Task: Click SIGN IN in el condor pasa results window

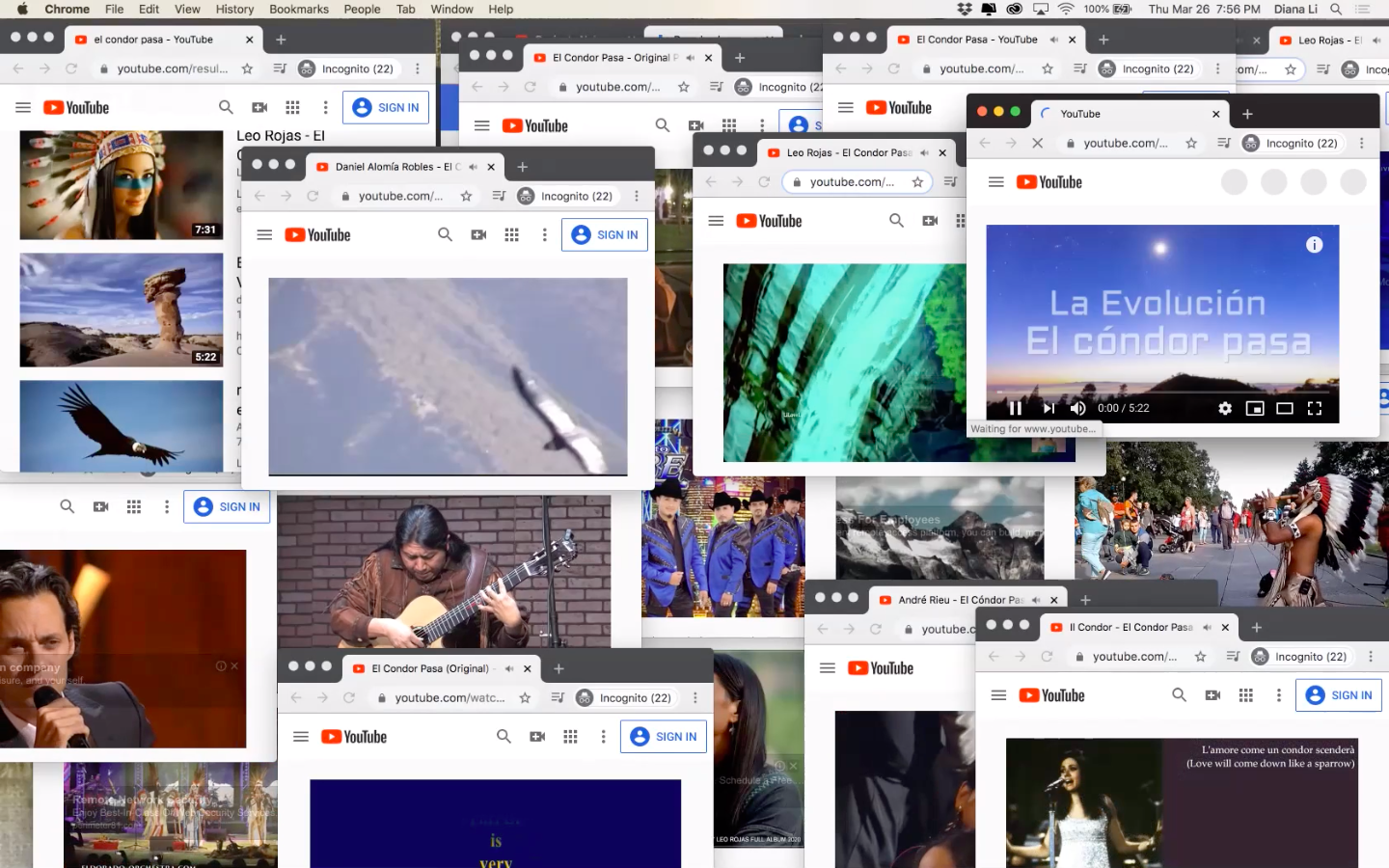Action: pos(386,107)
